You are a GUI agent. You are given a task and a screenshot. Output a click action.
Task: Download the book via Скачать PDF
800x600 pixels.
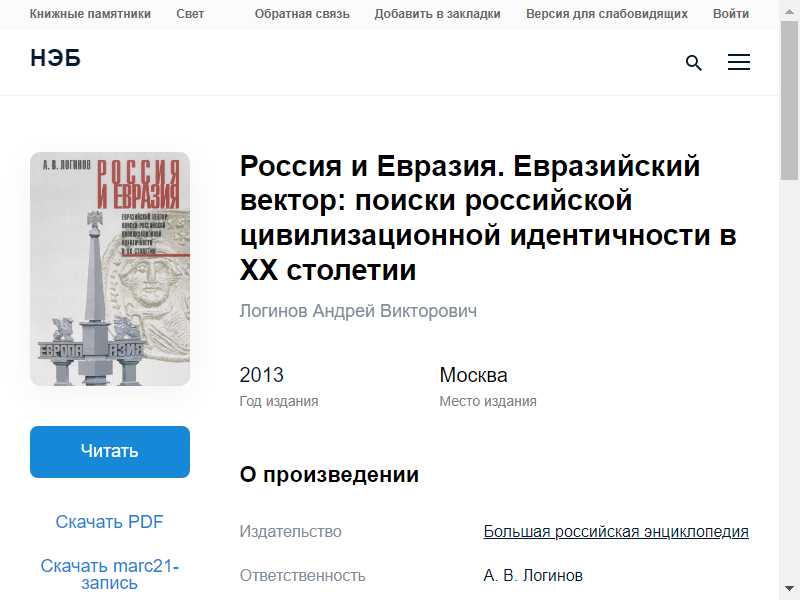109,521
